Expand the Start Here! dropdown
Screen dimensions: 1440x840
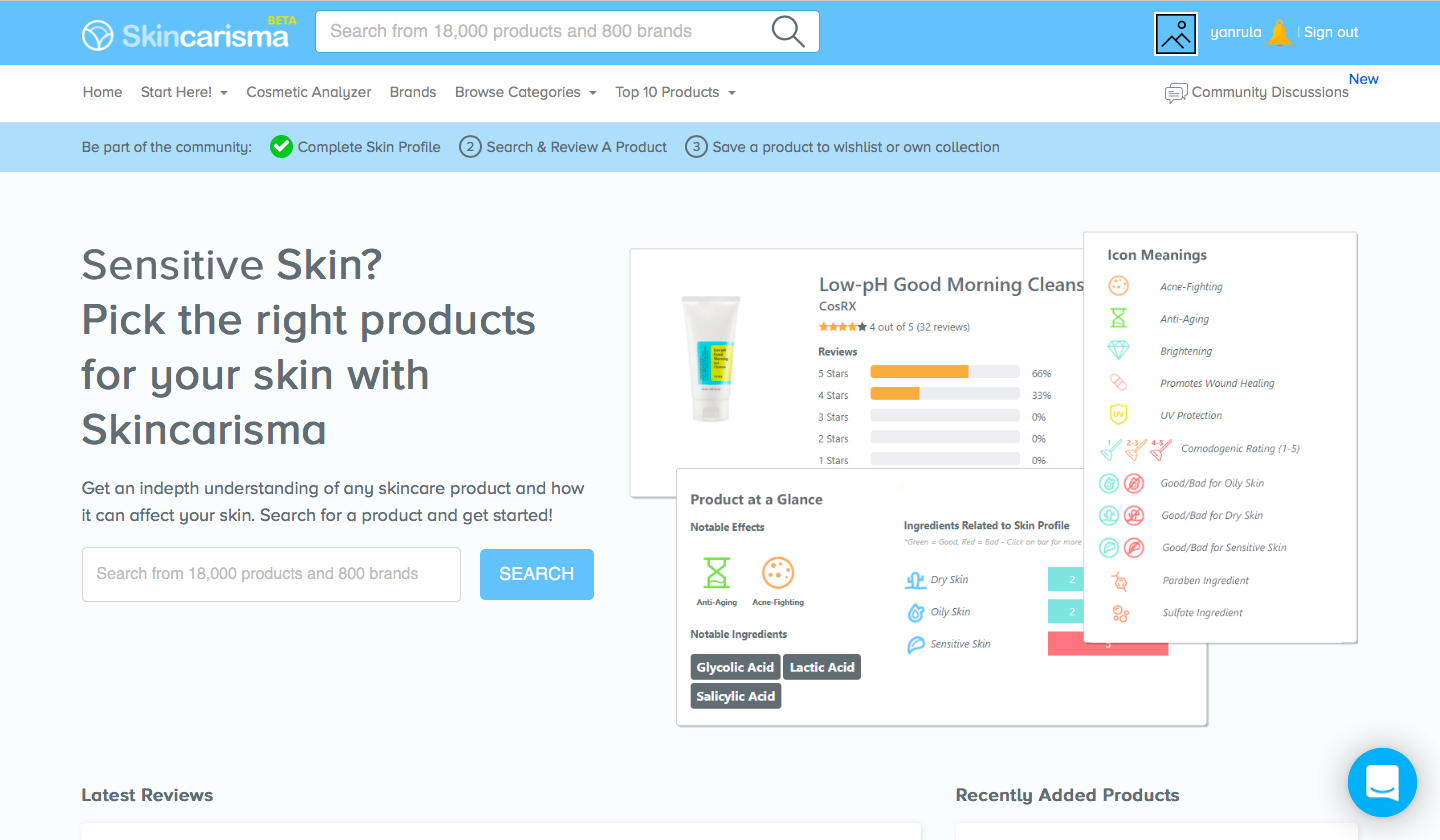[184, 92]
